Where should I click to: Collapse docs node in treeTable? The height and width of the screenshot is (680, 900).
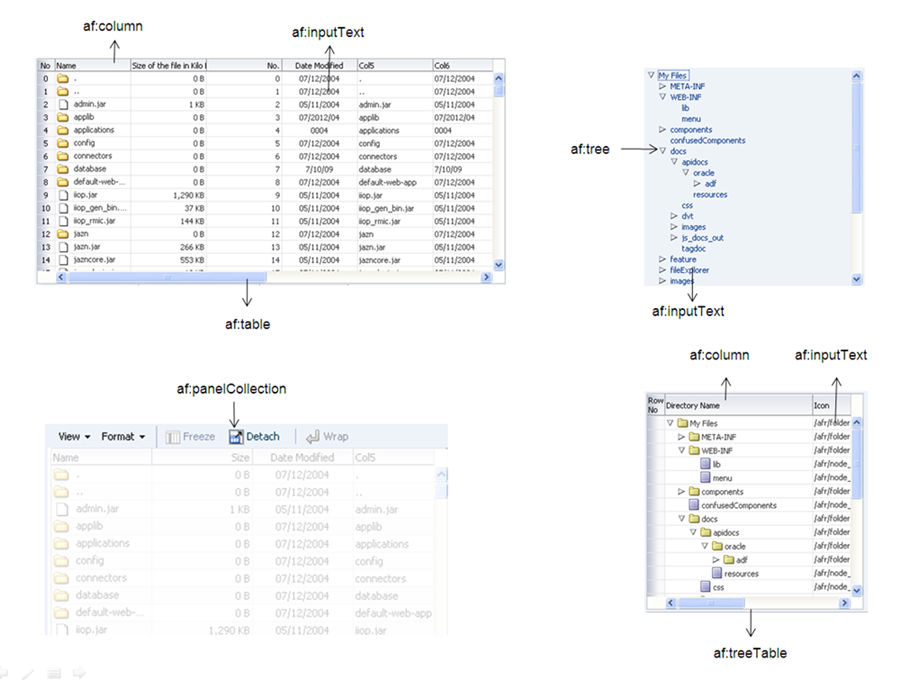(x=681, y=518)
